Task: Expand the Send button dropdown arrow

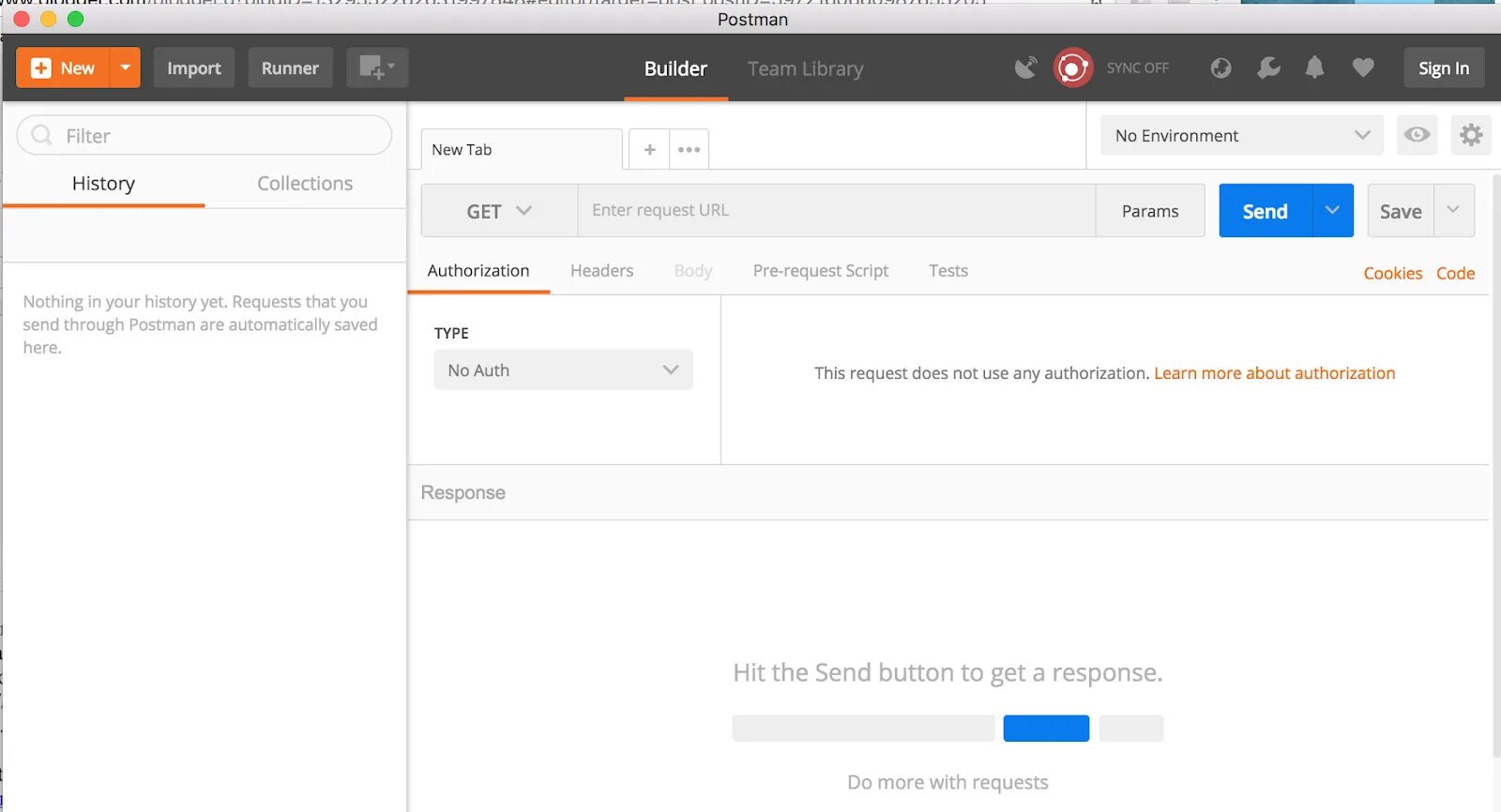Action: (x=1332, y=211)
